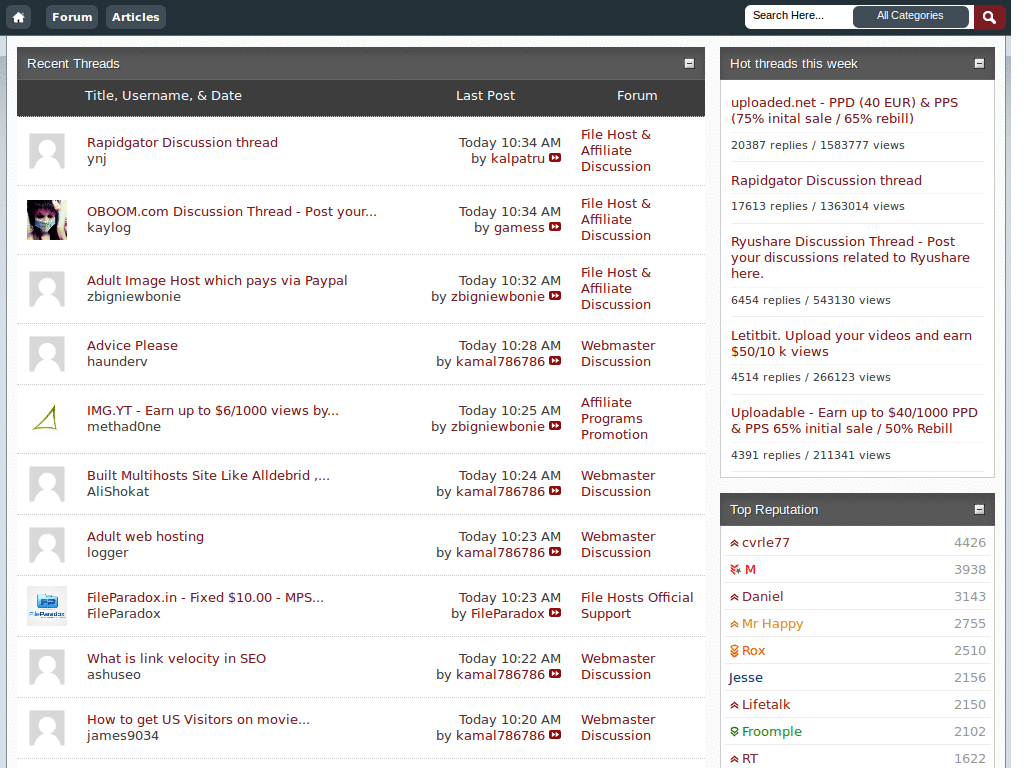This screenshot has width=1024, height=768.
Task: Open Letitbit Upload your videos hot thread
Action: (851, 344)
